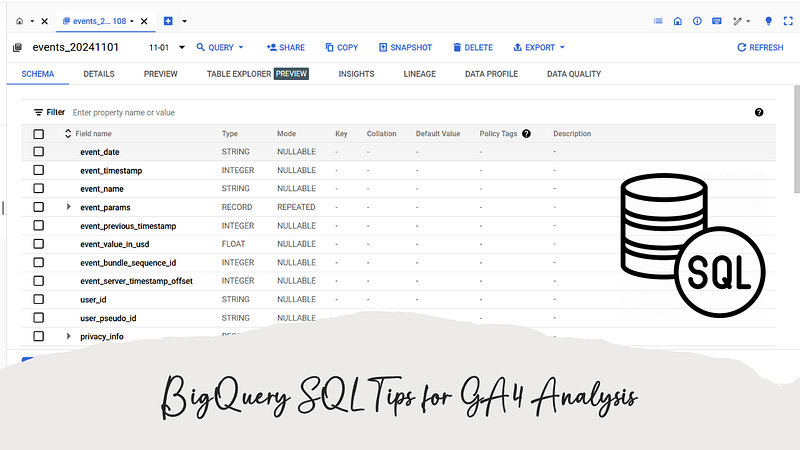Click the help icon at filter row's right

[x=759, y=112]
